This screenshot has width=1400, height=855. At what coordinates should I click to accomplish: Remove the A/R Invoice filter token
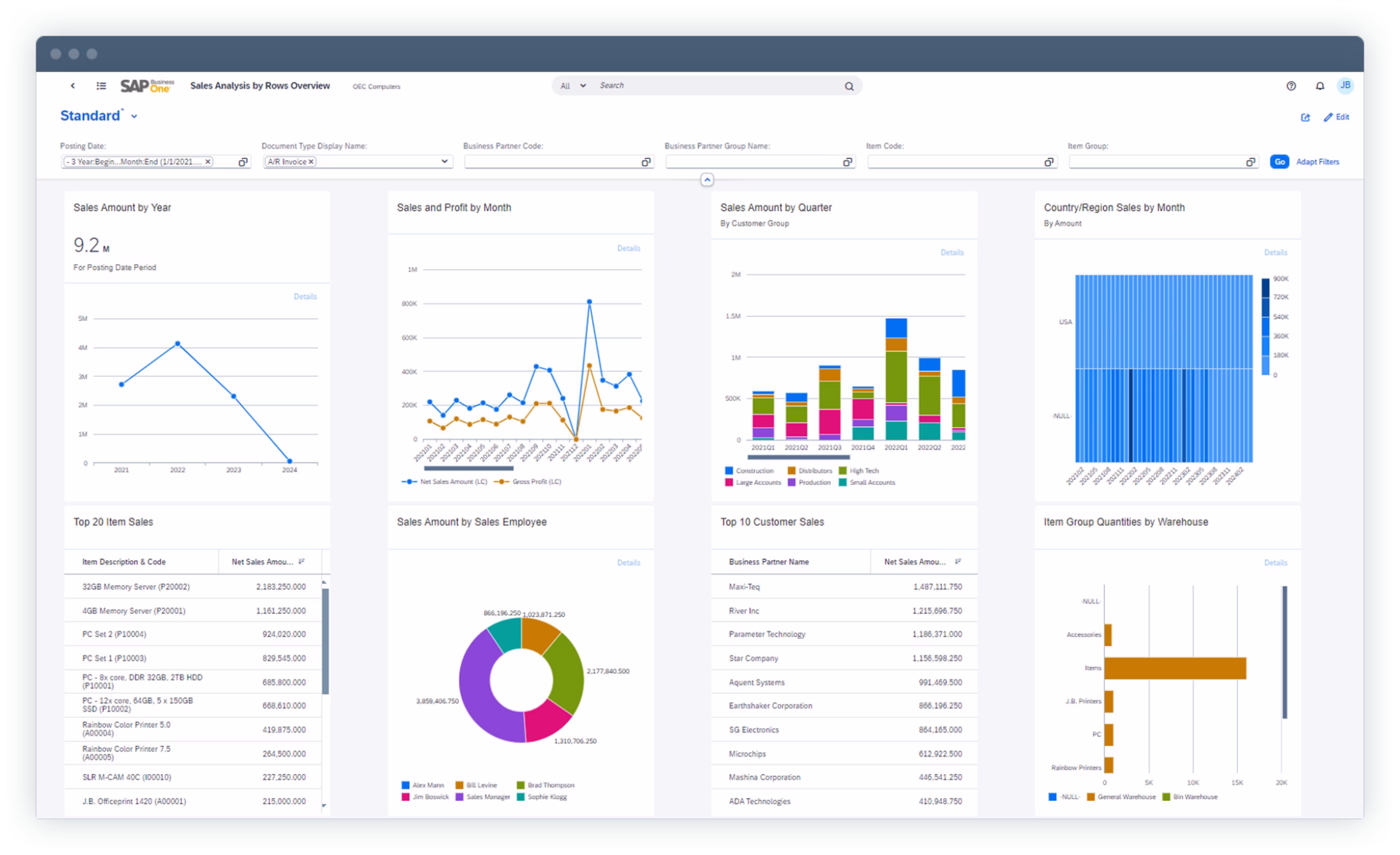311,162
